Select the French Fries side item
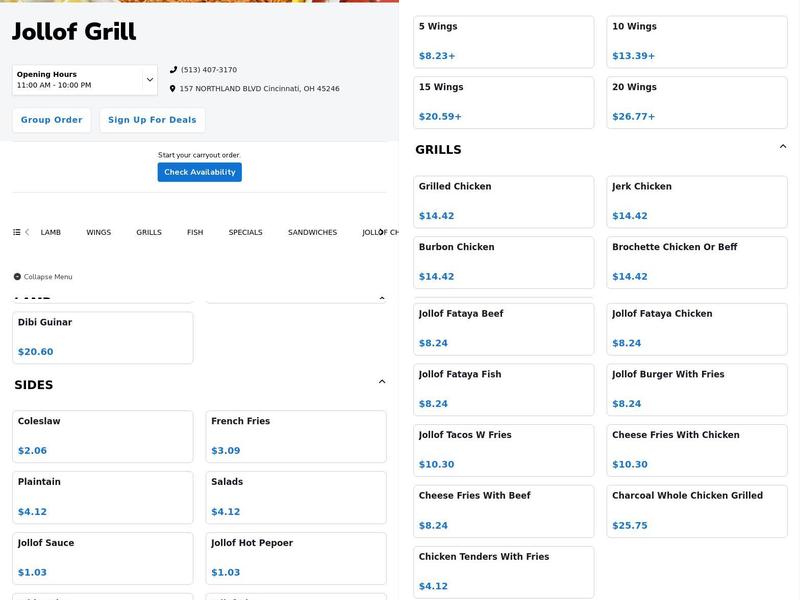800x600 pixels. [296, 437]
